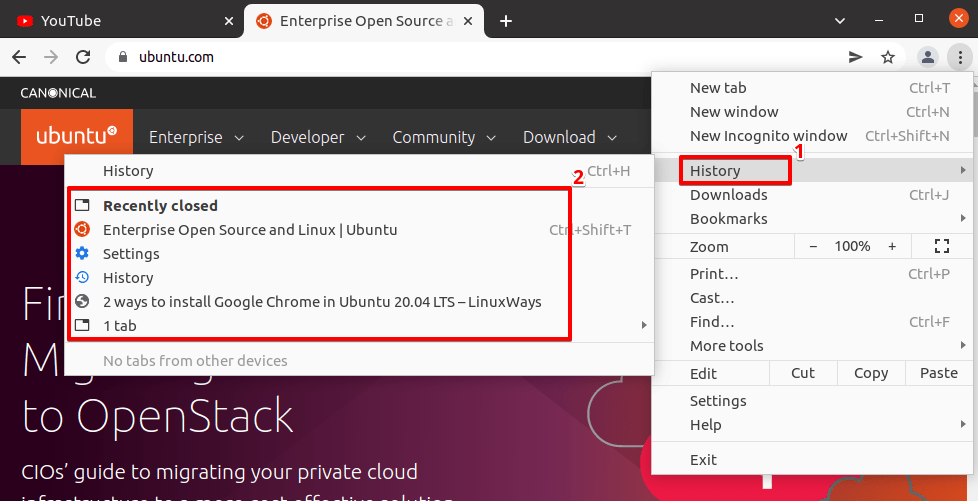Viewport: 978px width, 501px height.
Task: Close the Enterprise Open Source tab
Action: 468,21
